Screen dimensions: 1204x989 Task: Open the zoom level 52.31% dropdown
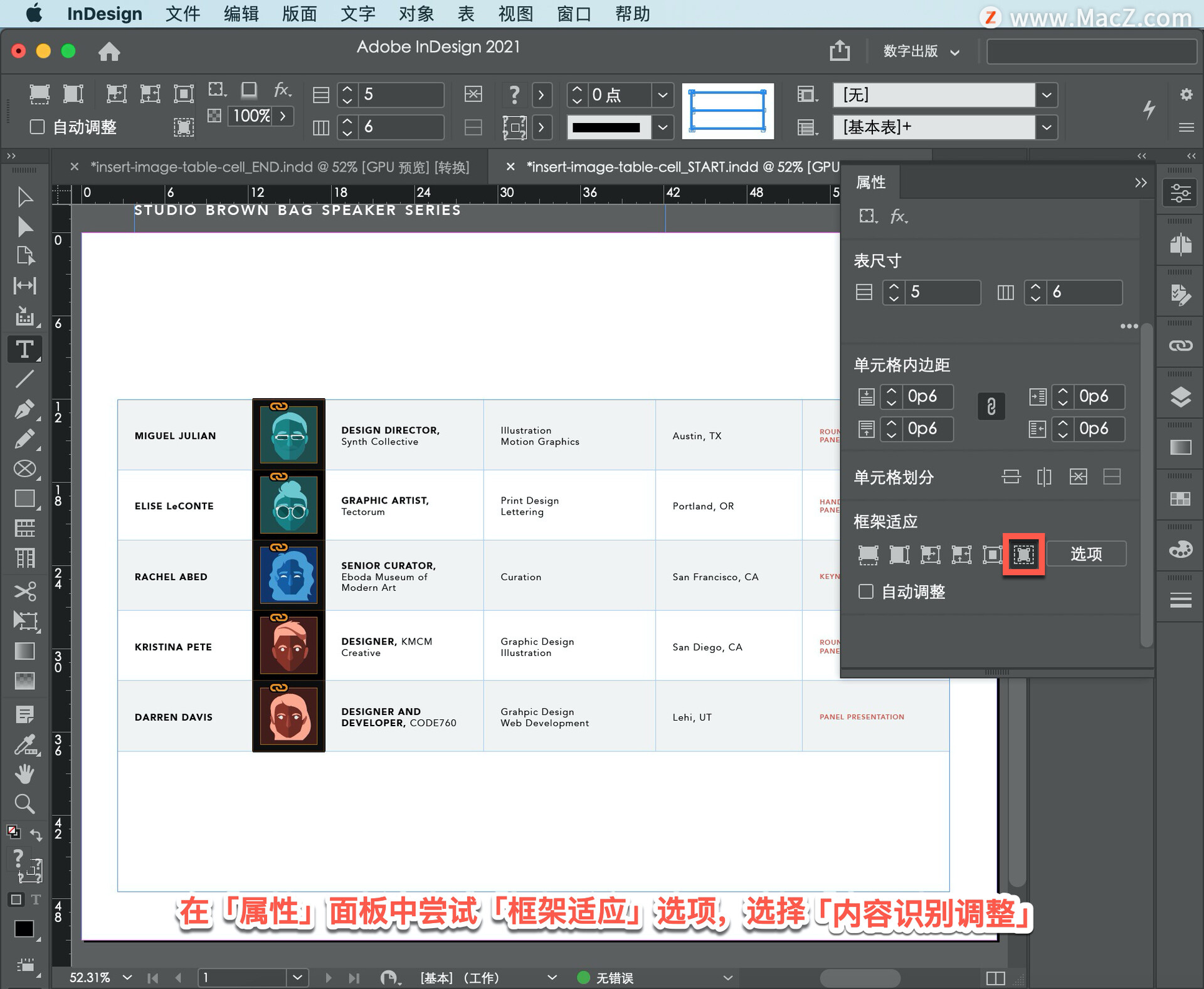127,977
